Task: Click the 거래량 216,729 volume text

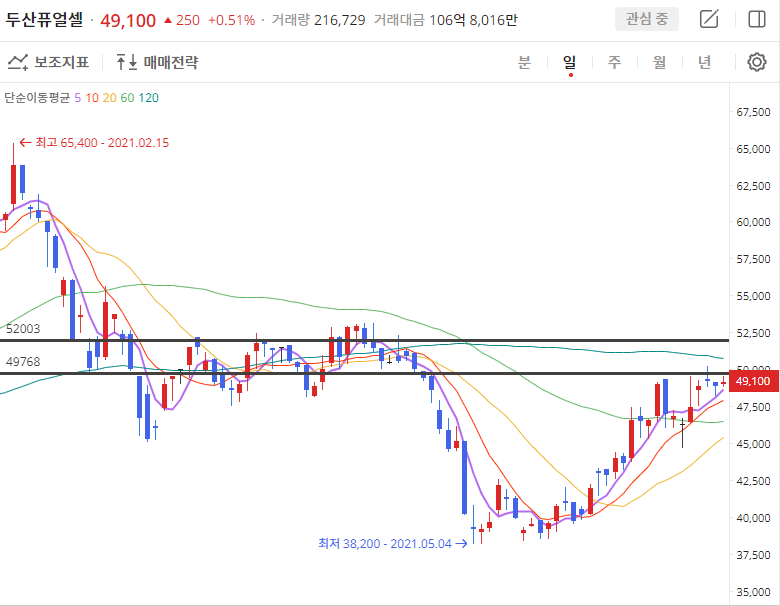Action: click(318, 20)
